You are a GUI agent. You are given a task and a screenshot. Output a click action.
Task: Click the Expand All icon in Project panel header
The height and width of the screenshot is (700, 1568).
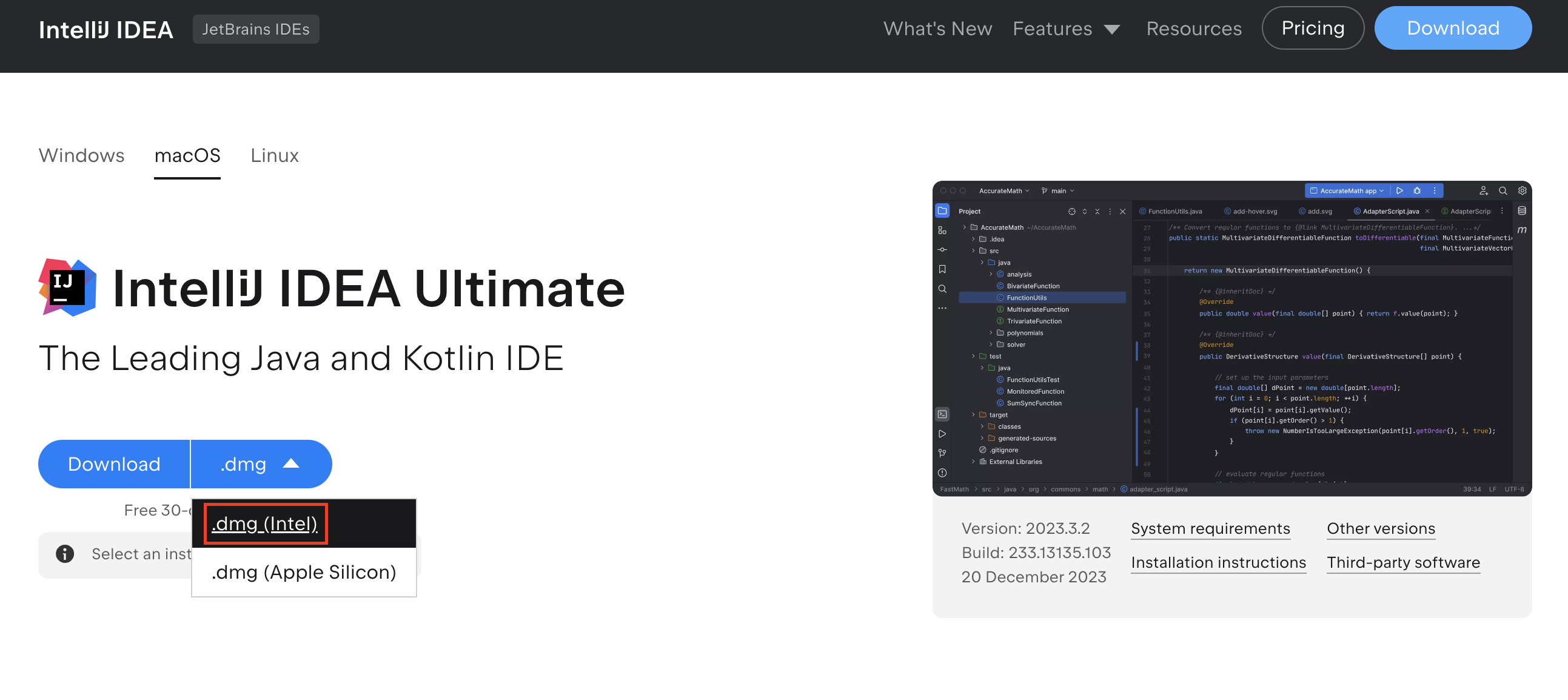point(1084,211)
